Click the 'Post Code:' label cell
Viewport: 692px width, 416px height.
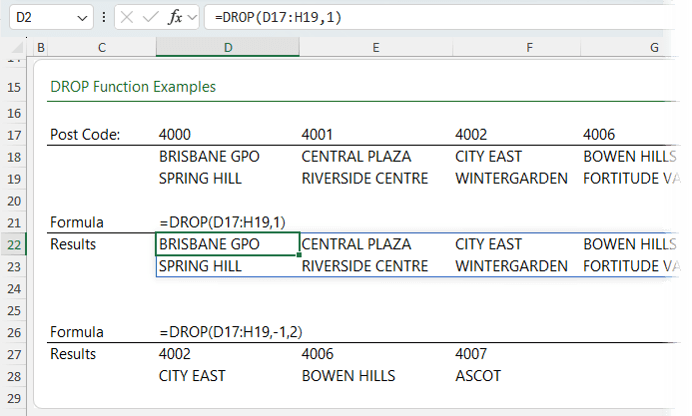click(x=85, y=135)
